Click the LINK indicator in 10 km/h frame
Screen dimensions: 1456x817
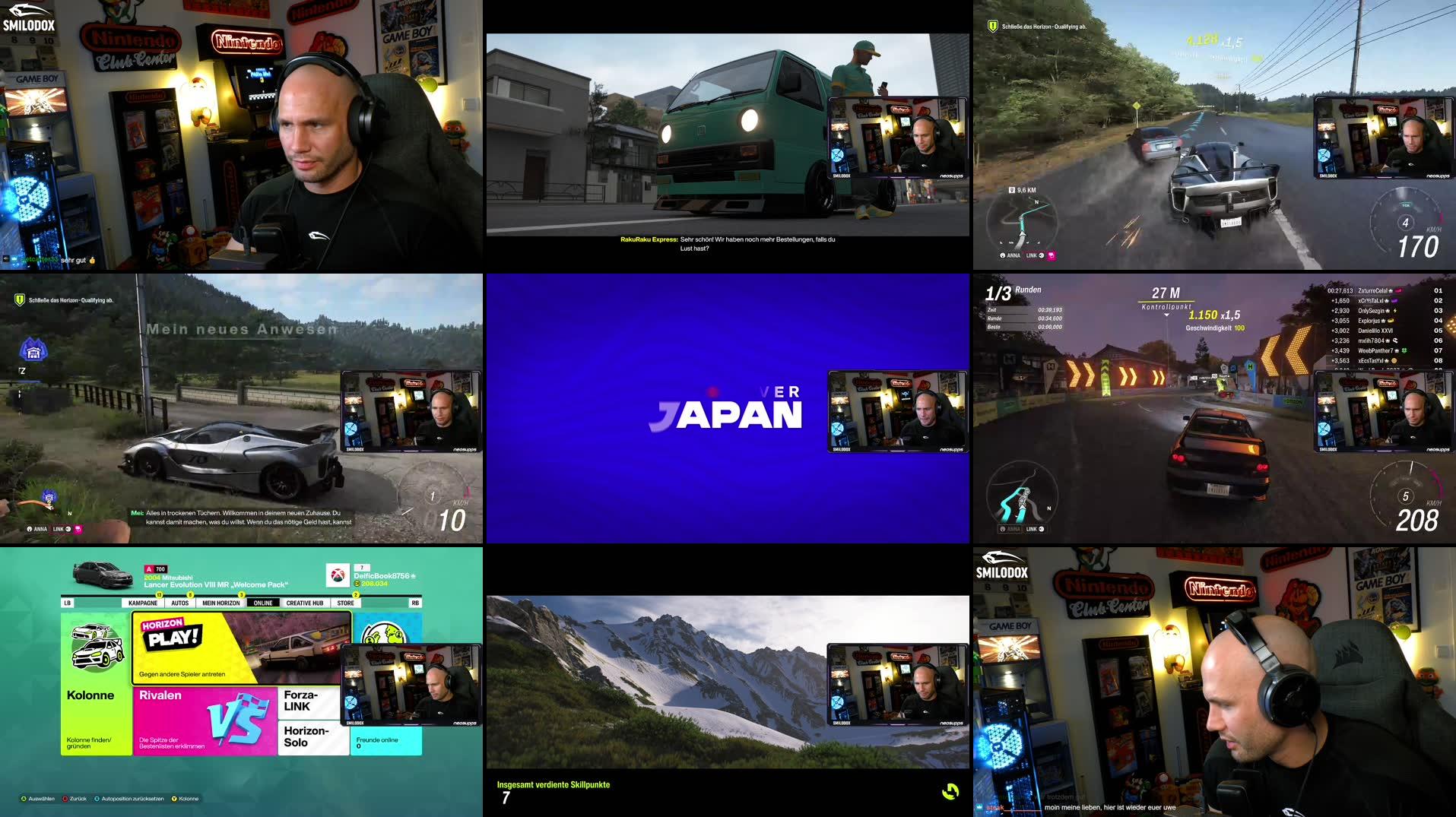tap(62, 529)
